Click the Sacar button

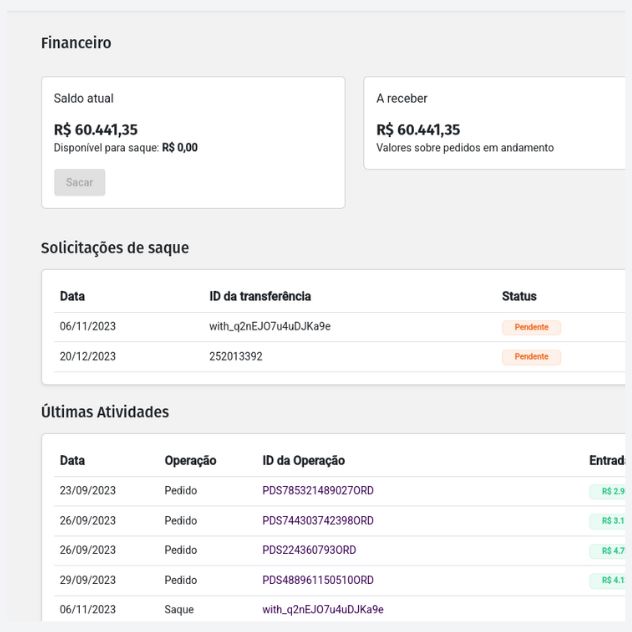(x=79, y=182)
